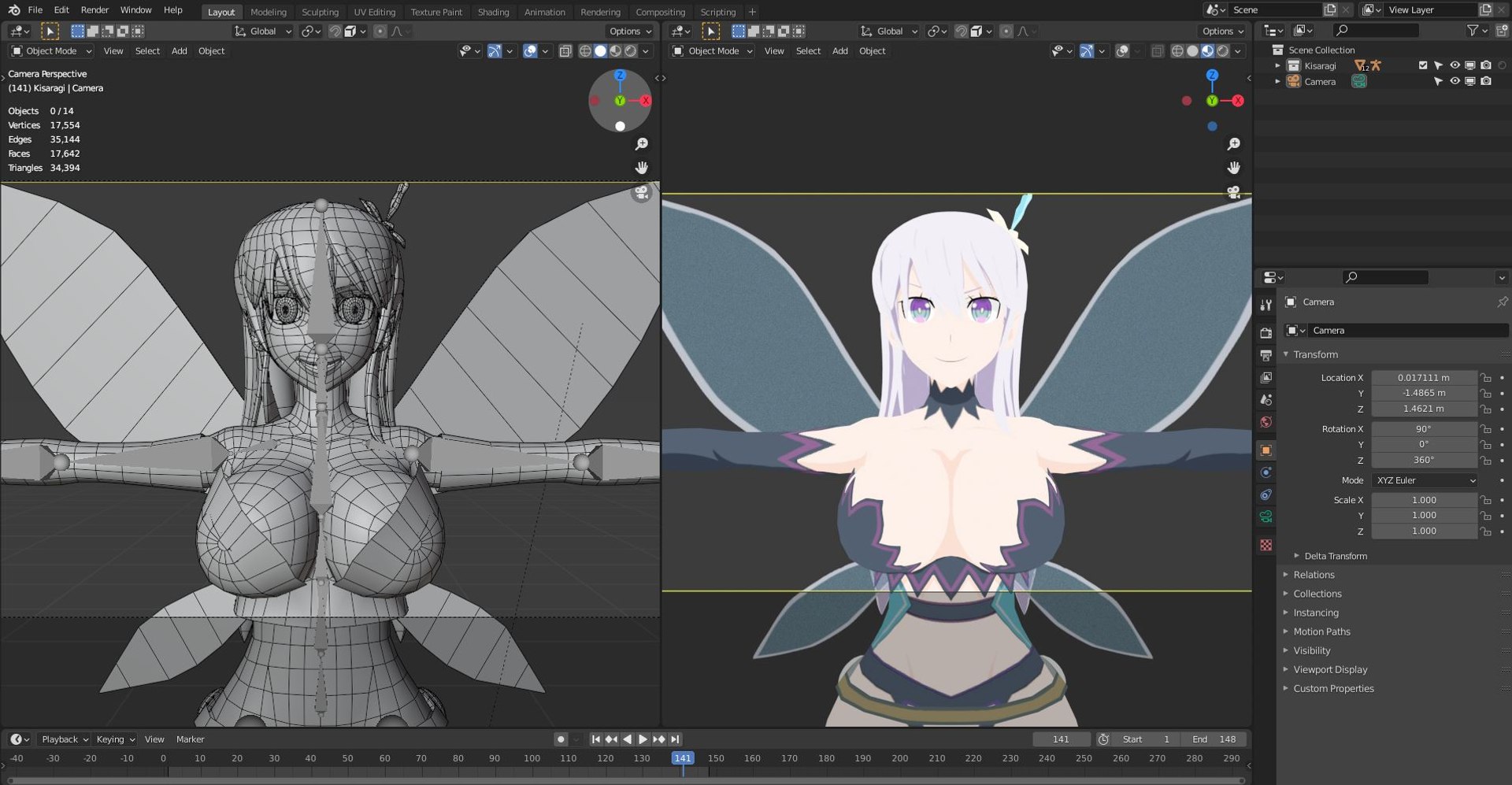Image resolution: width=1512 pixels, height=785 pixels.
Task: Open the Camera Data properties tab
Action: point(1266,517)
